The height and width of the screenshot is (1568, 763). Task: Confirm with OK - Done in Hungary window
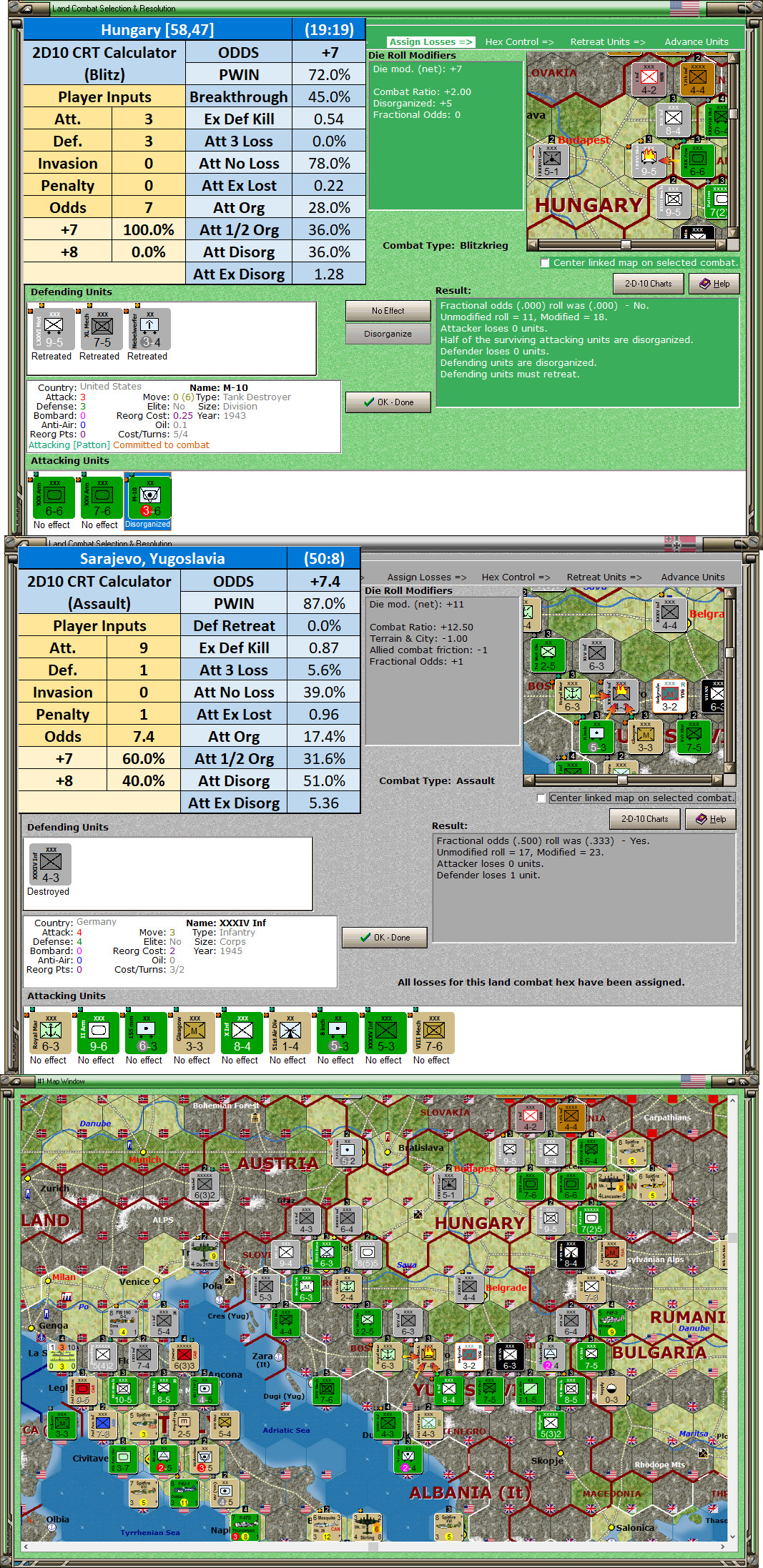pos(388,402)
